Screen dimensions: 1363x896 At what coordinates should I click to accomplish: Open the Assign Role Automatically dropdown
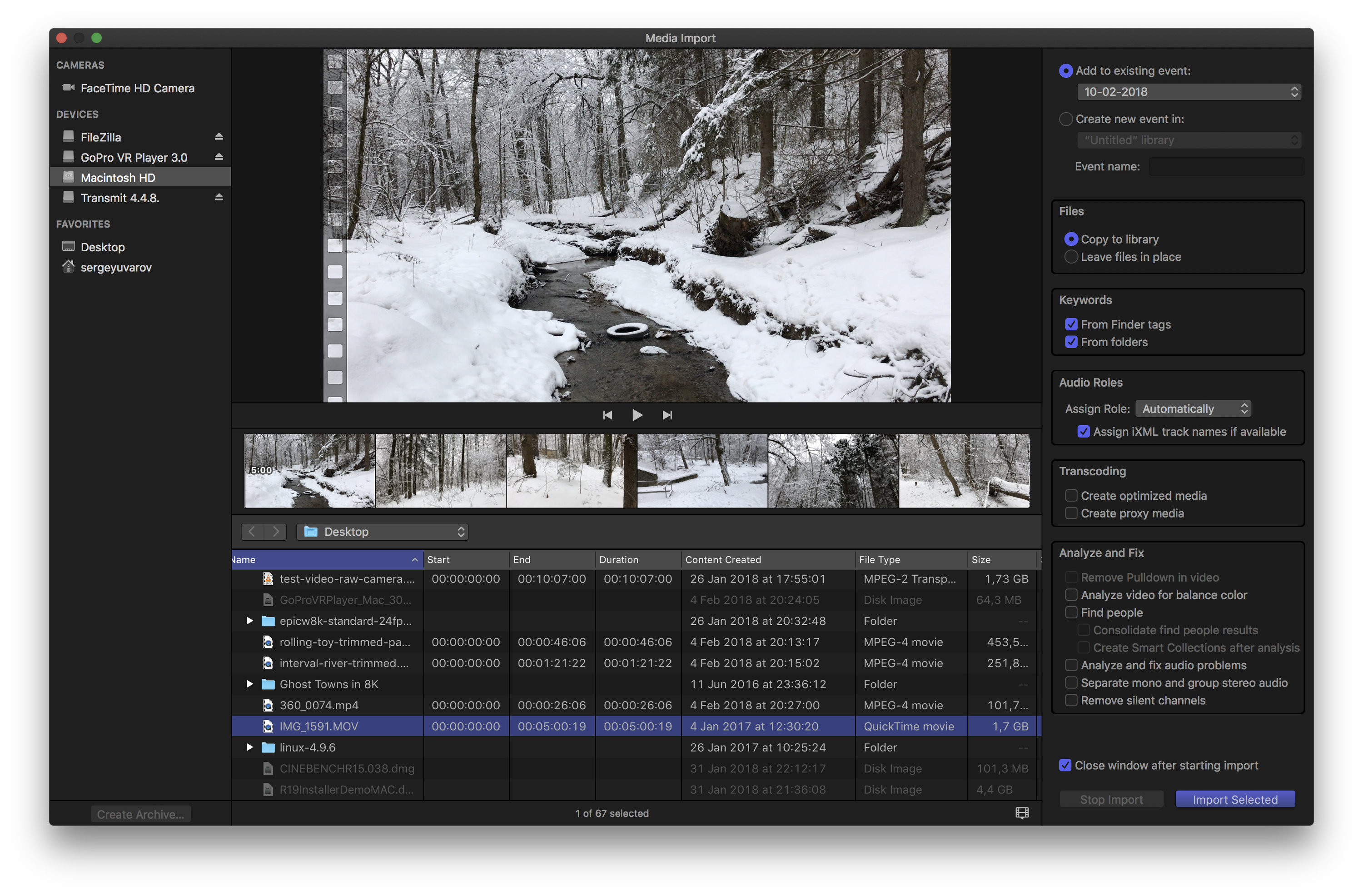tap(1192, 408)
